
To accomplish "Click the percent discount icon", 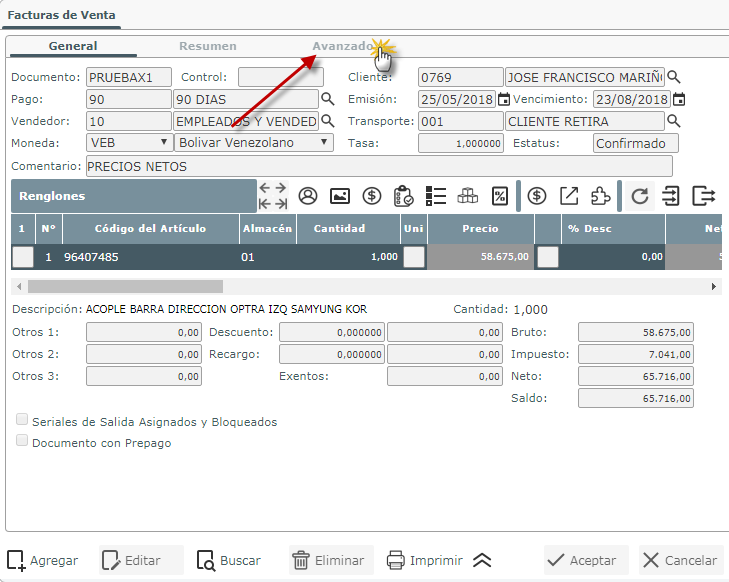I will (499, 196).
